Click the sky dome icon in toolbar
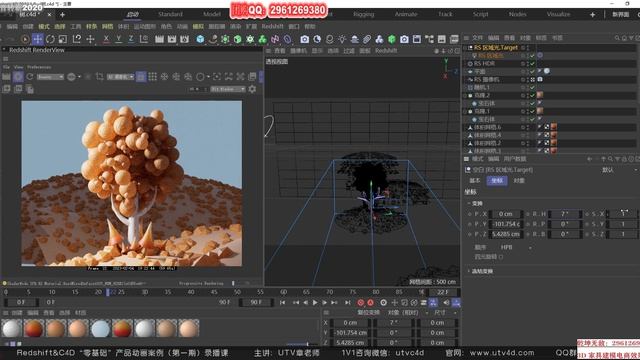Viewport: 640px width, 360px height. point(354,39)
